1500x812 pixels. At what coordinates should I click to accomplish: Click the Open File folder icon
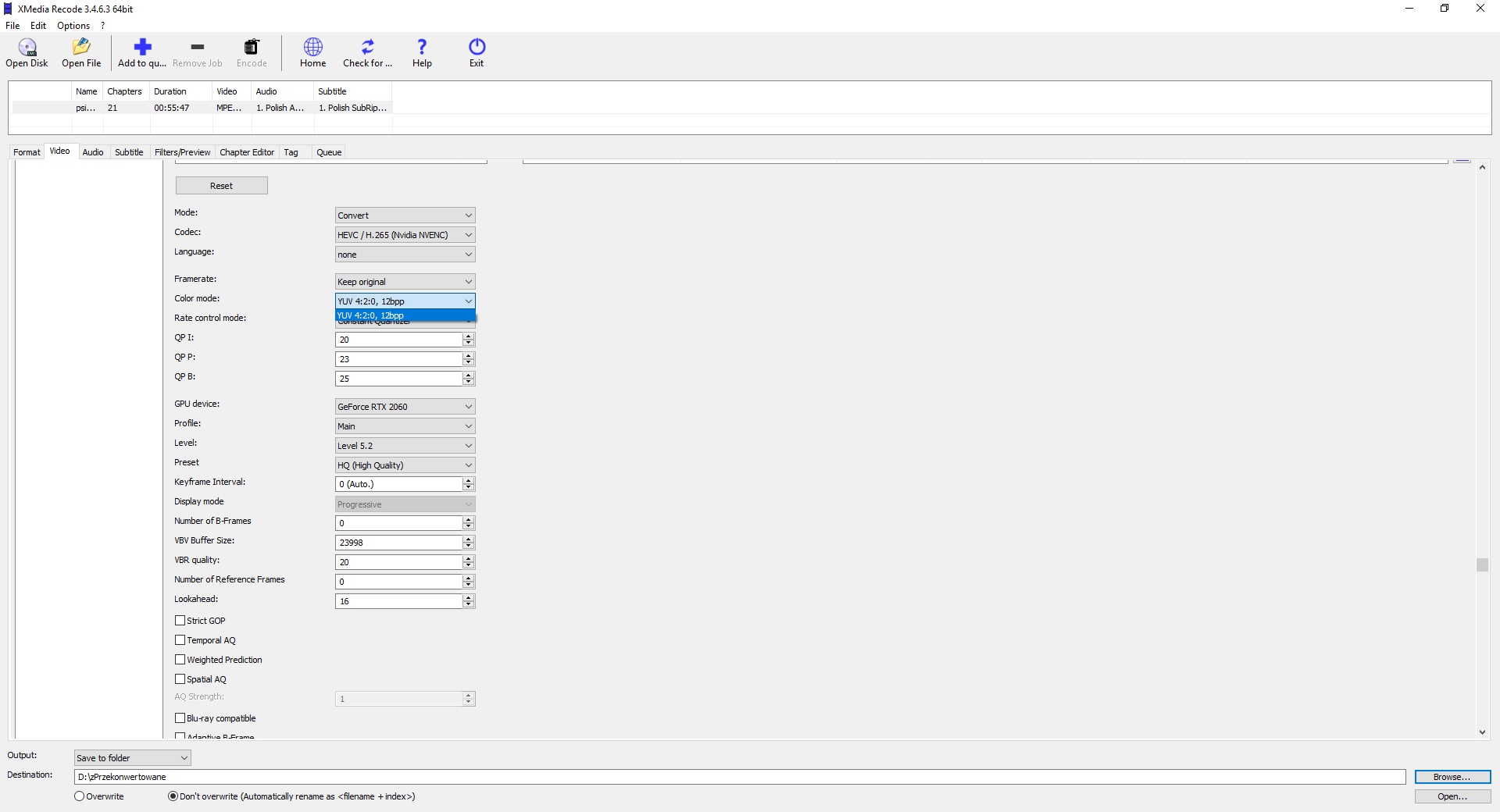(x=81, y=48)
